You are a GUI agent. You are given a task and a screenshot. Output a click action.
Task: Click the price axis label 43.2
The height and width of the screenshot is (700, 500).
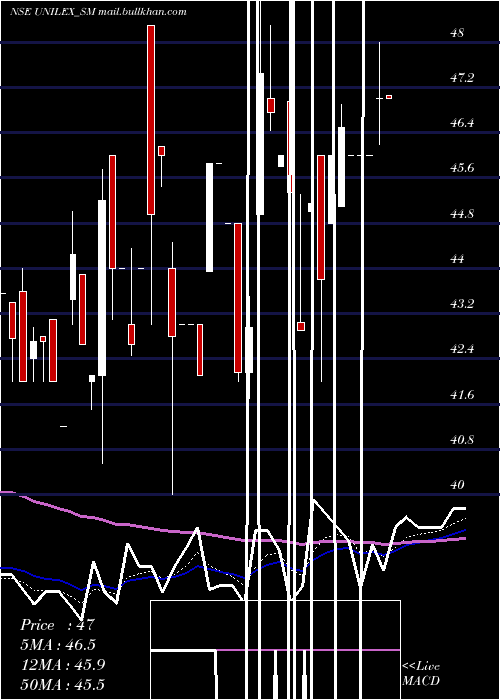(462, 304)
